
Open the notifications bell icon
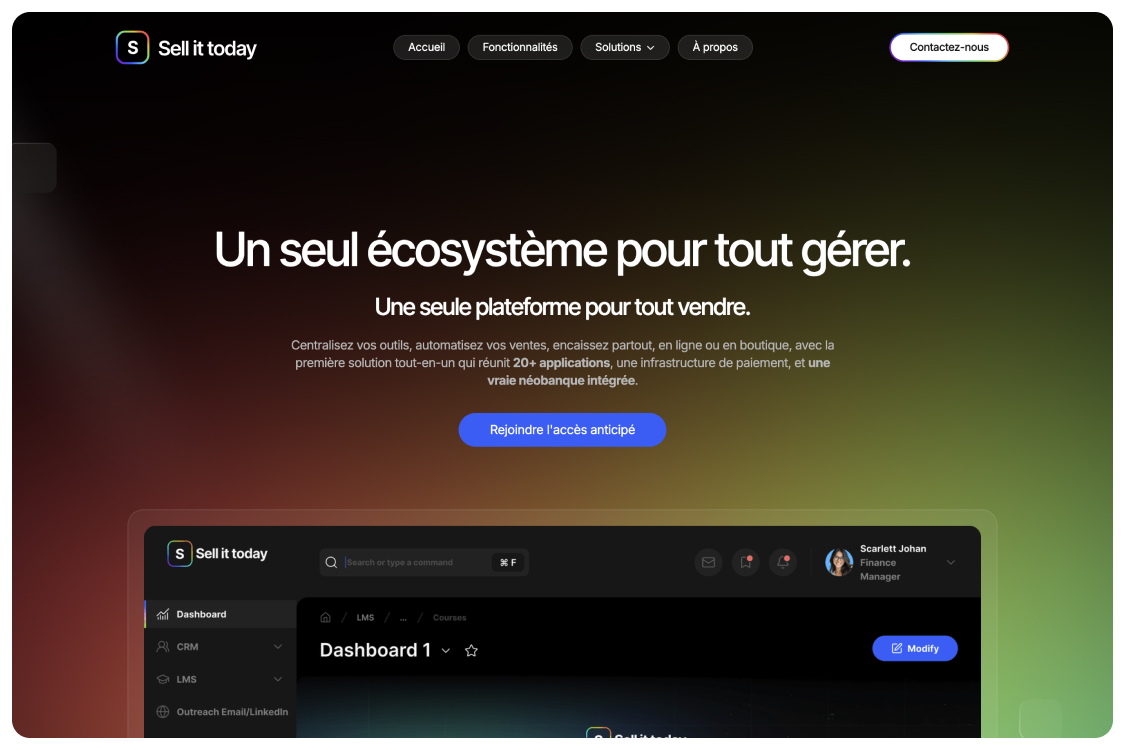coord(783,562)
